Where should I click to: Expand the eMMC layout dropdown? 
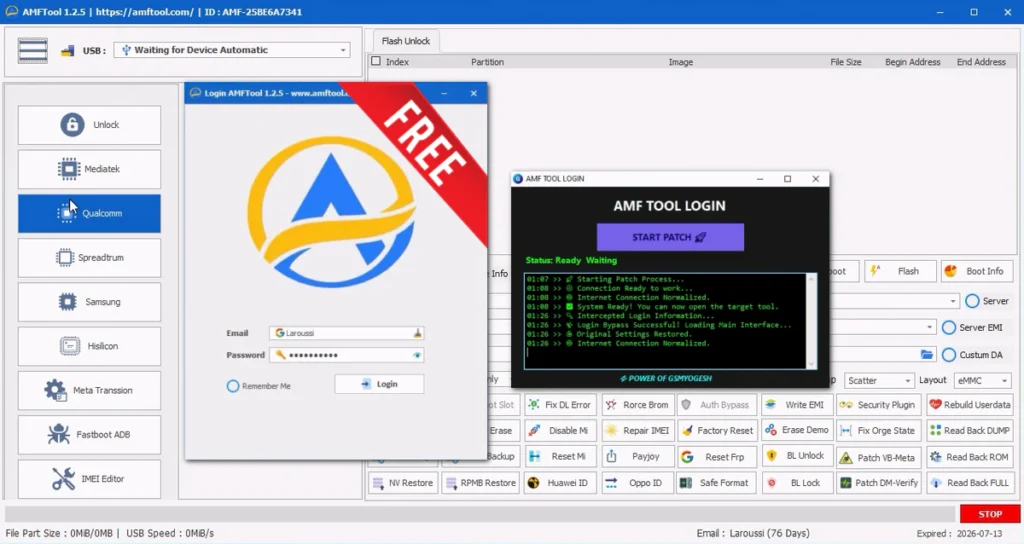point(982,381)
